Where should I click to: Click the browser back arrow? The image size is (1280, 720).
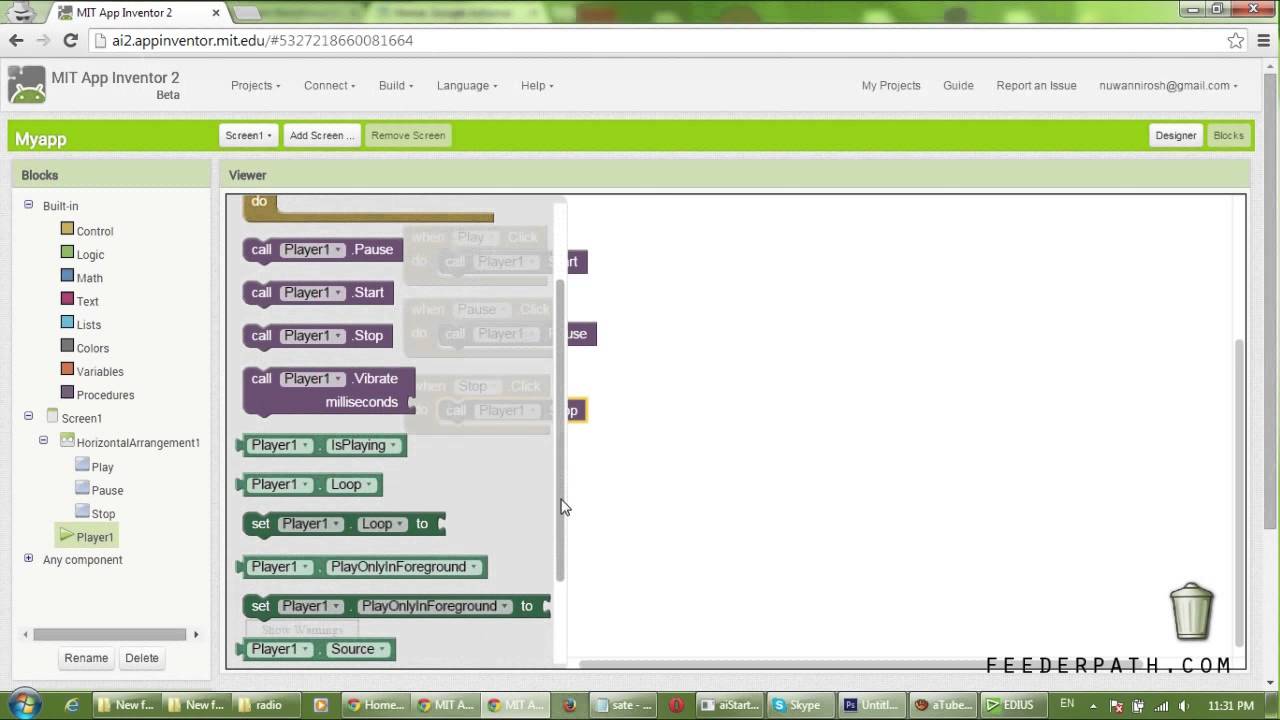click(16, 40)
